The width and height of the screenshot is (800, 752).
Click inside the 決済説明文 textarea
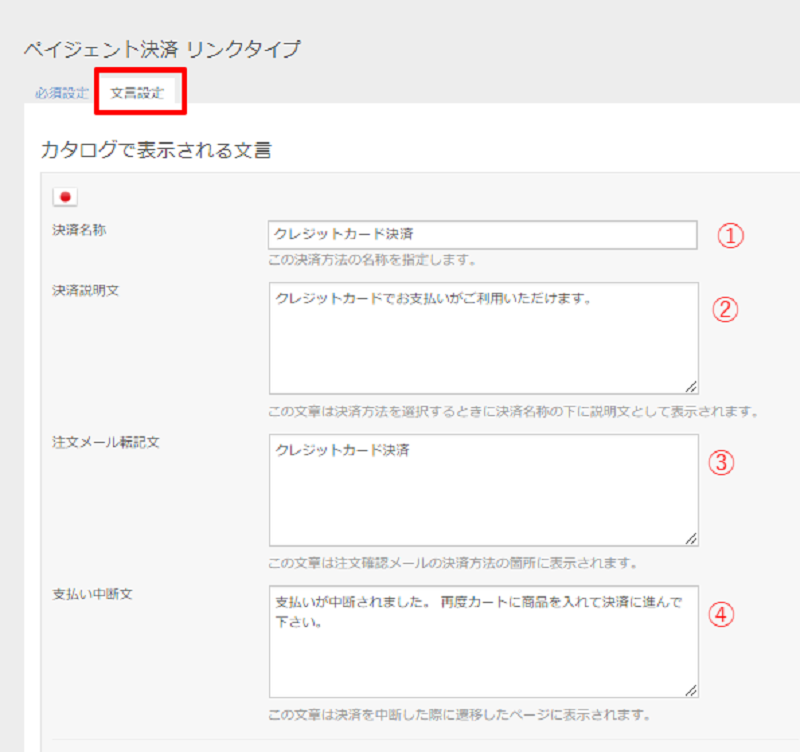click(x=482, y=338)
